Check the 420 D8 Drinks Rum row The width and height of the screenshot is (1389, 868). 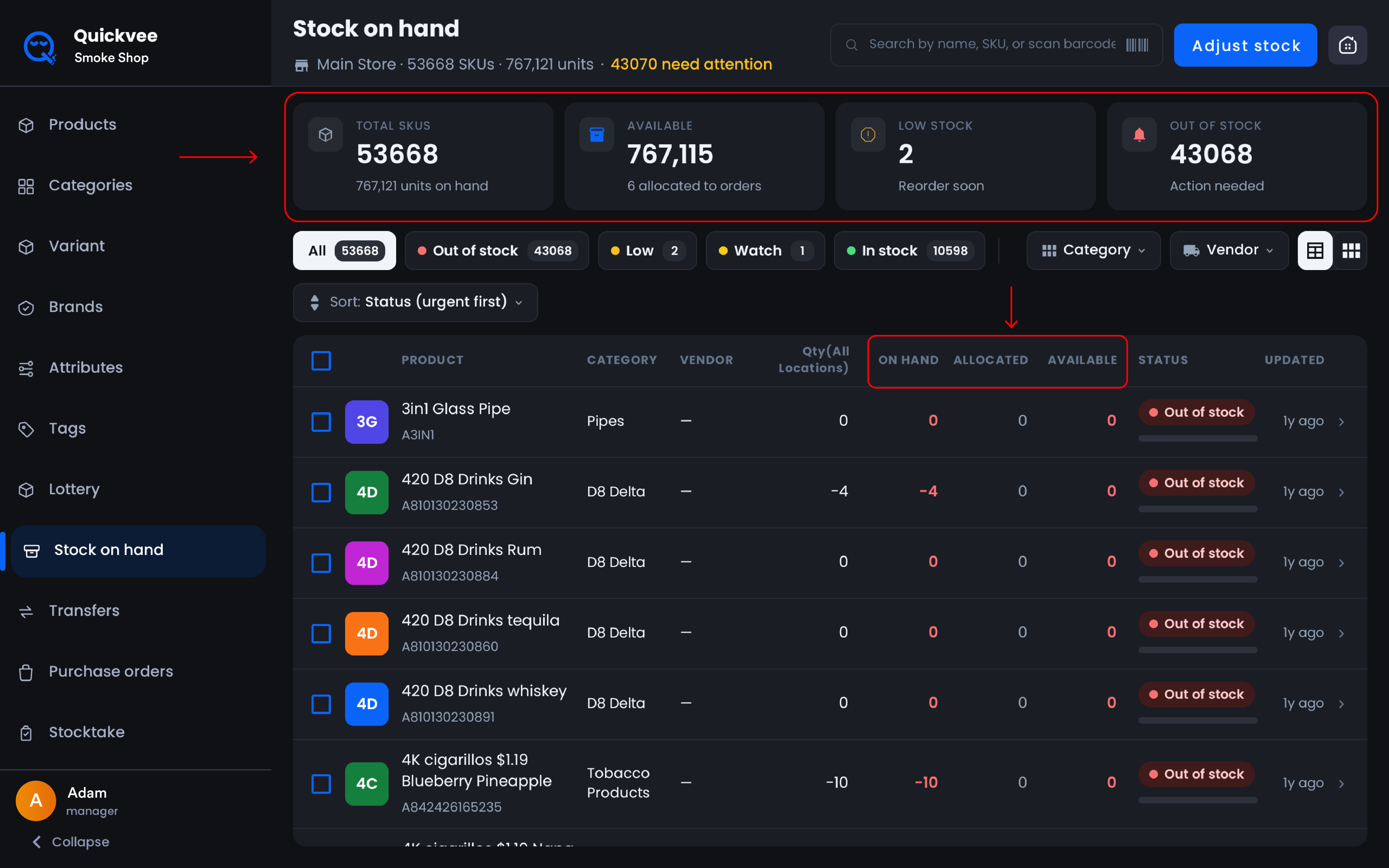[x=321, y=563]
